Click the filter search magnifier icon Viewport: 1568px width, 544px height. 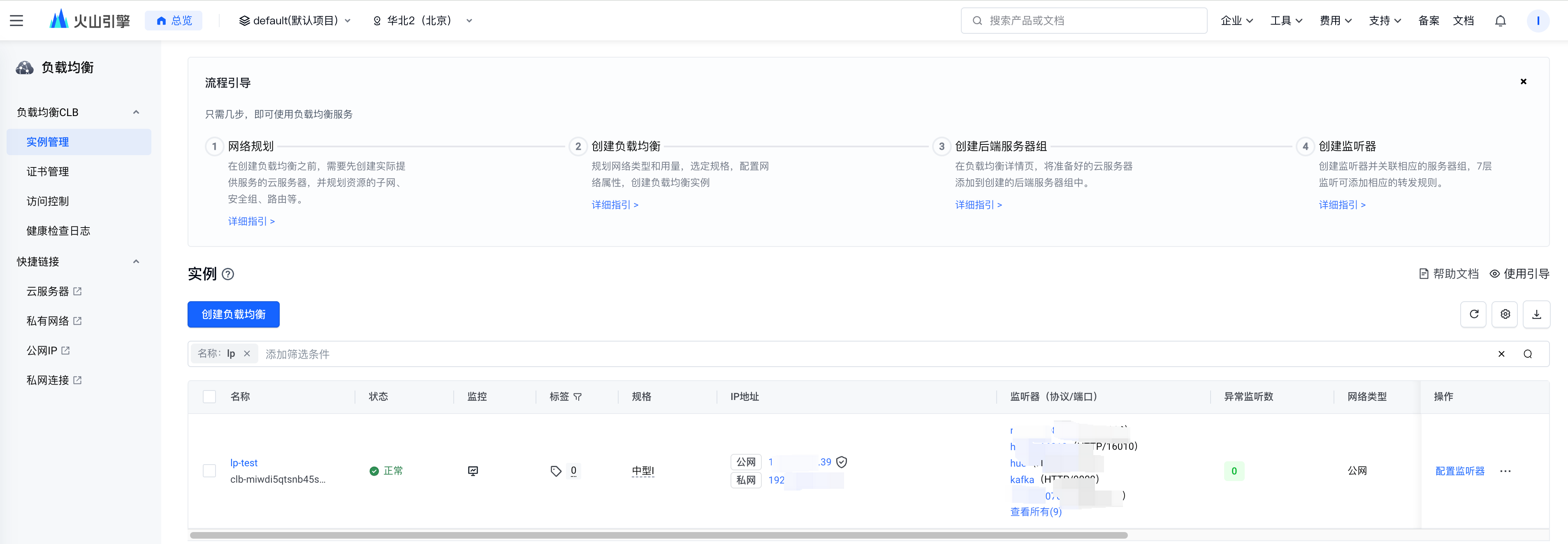coord(1527,354)
